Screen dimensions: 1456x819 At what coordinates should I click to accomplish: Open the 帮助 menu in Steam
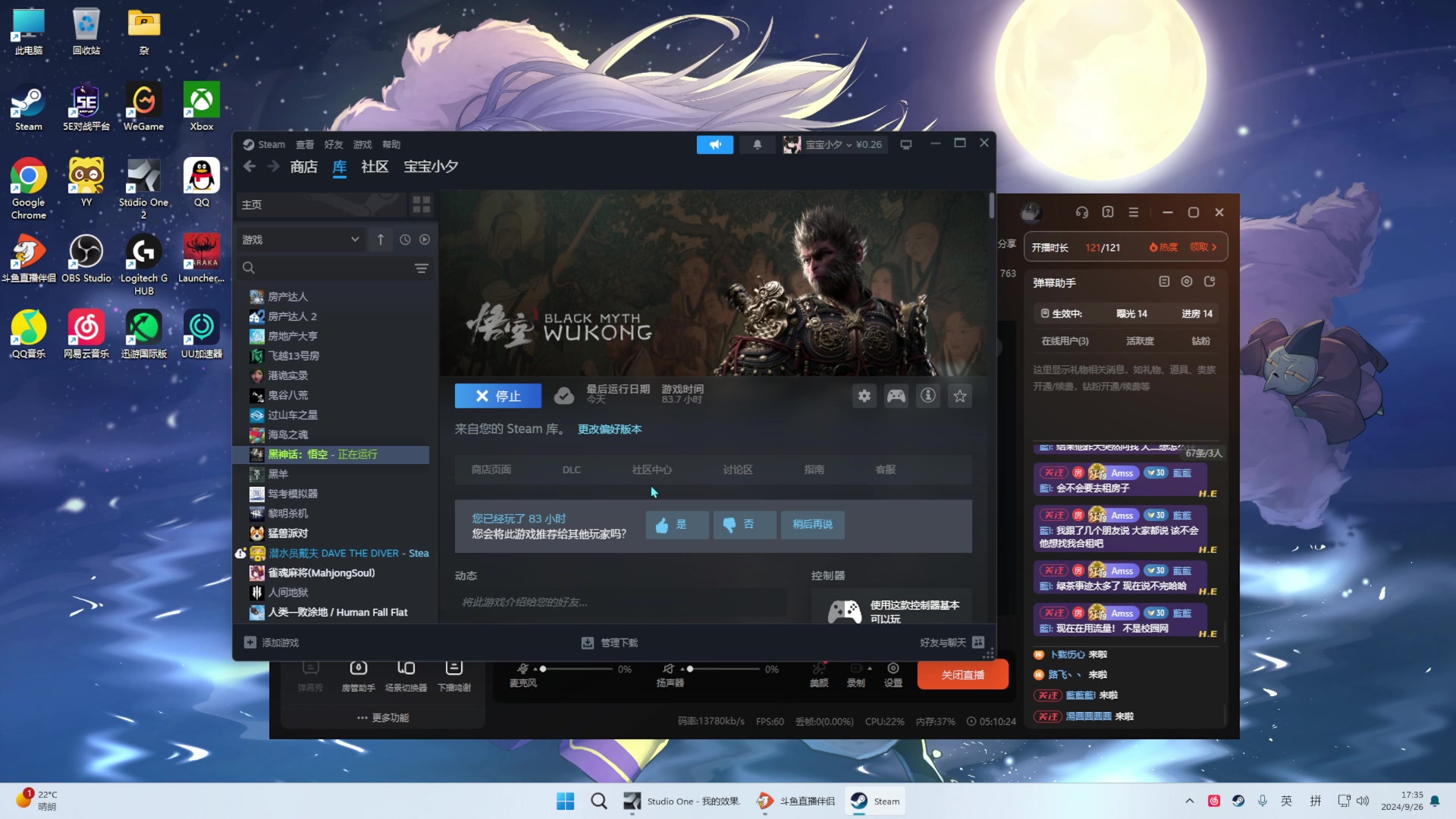[391, 144]
